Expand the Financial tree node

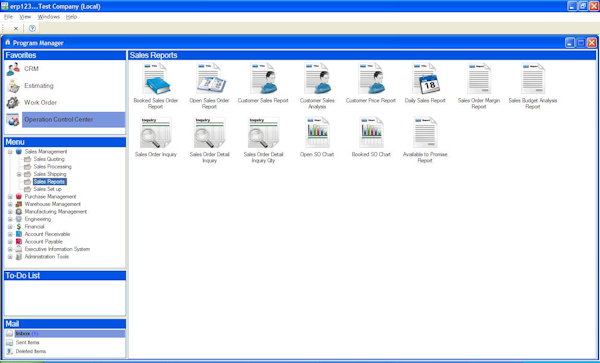click(10, 227)
